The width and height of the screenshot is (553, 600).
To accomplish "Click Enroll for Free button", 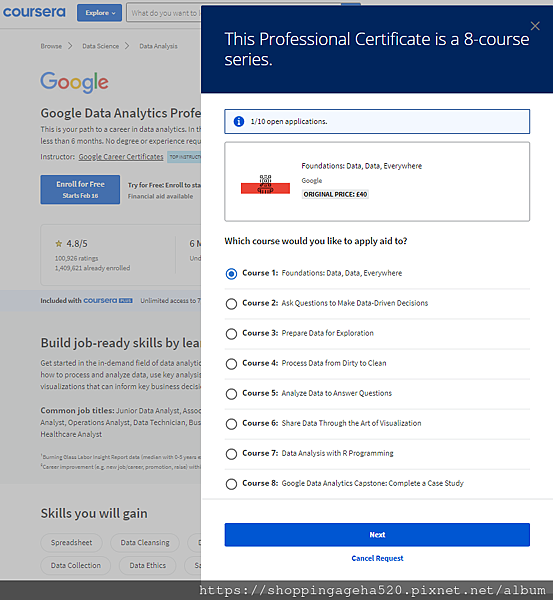I will [80, 189].
